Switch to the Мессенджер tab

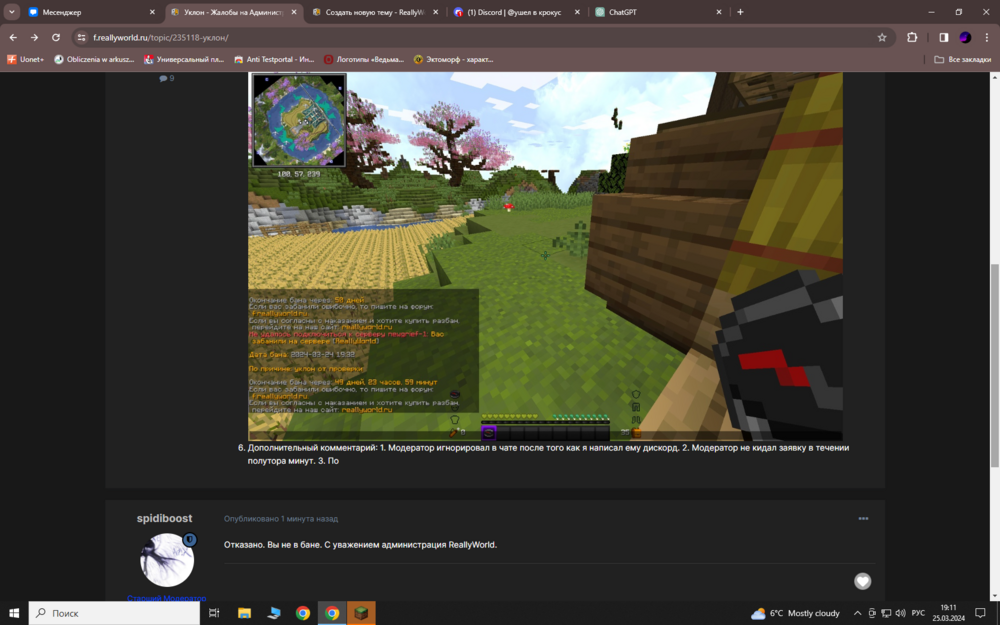[x=91, y=12]
